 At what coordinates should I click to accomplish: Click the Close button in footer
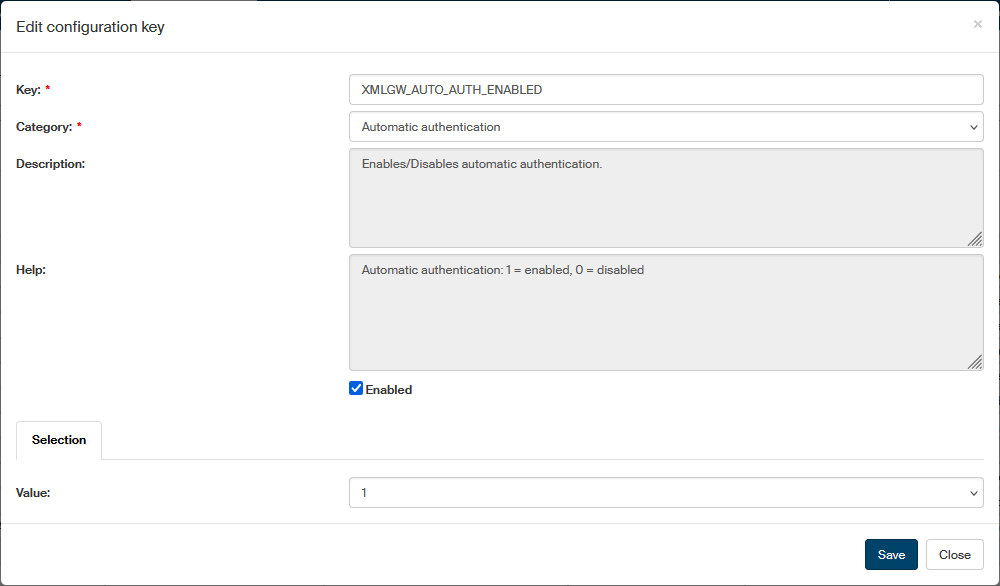[954, 555]
